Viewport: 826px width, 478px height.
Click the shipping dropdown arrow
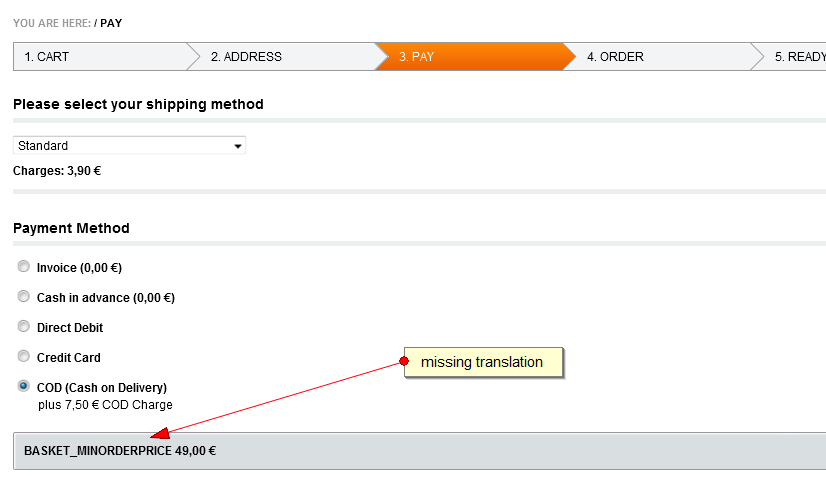pos(238,146)
